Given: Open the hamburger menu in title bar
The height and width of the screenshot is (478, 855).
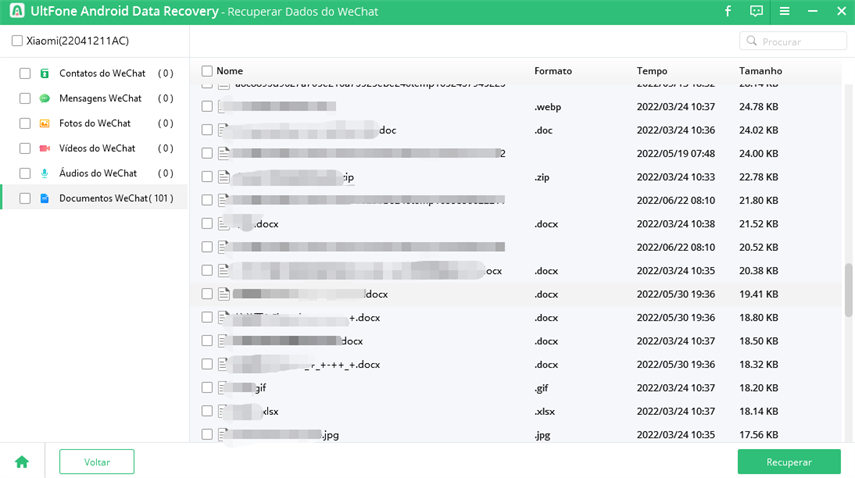Looking at the screenshot, I should click(x=784, y=12).
